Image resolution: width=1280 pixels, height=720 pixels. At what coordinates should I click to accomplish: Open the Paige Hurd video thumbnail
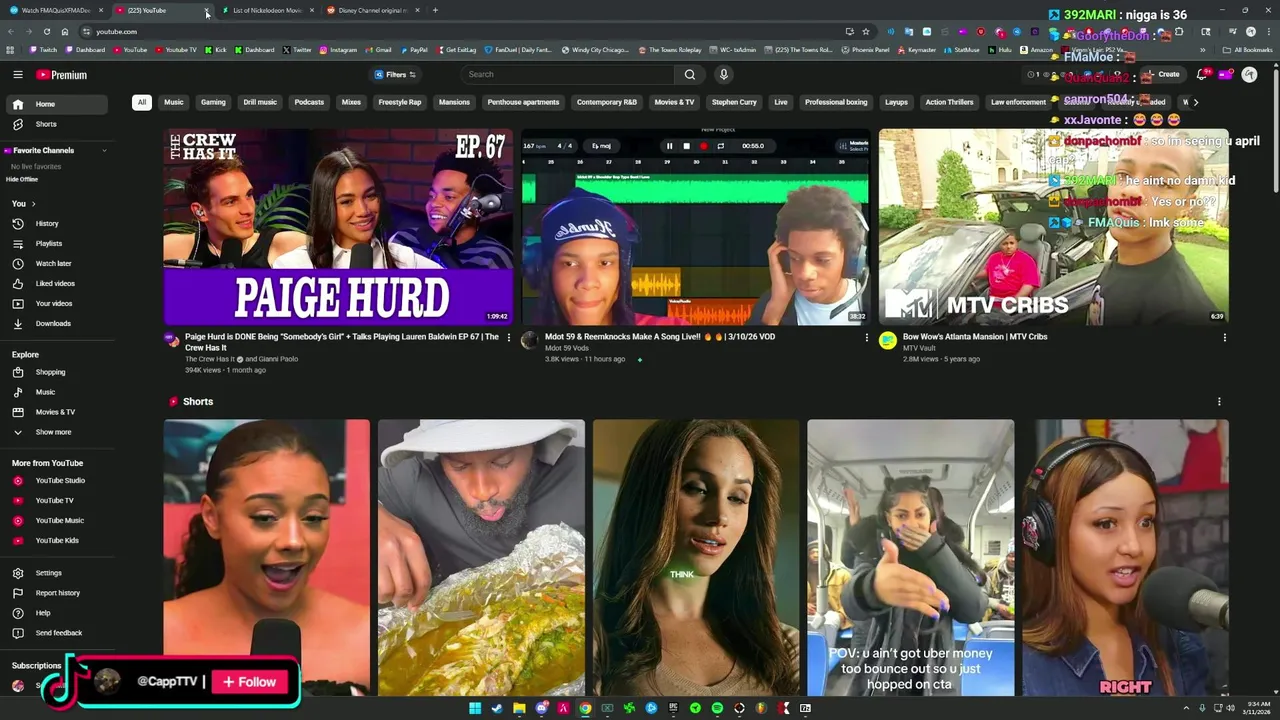pos(338,226)
